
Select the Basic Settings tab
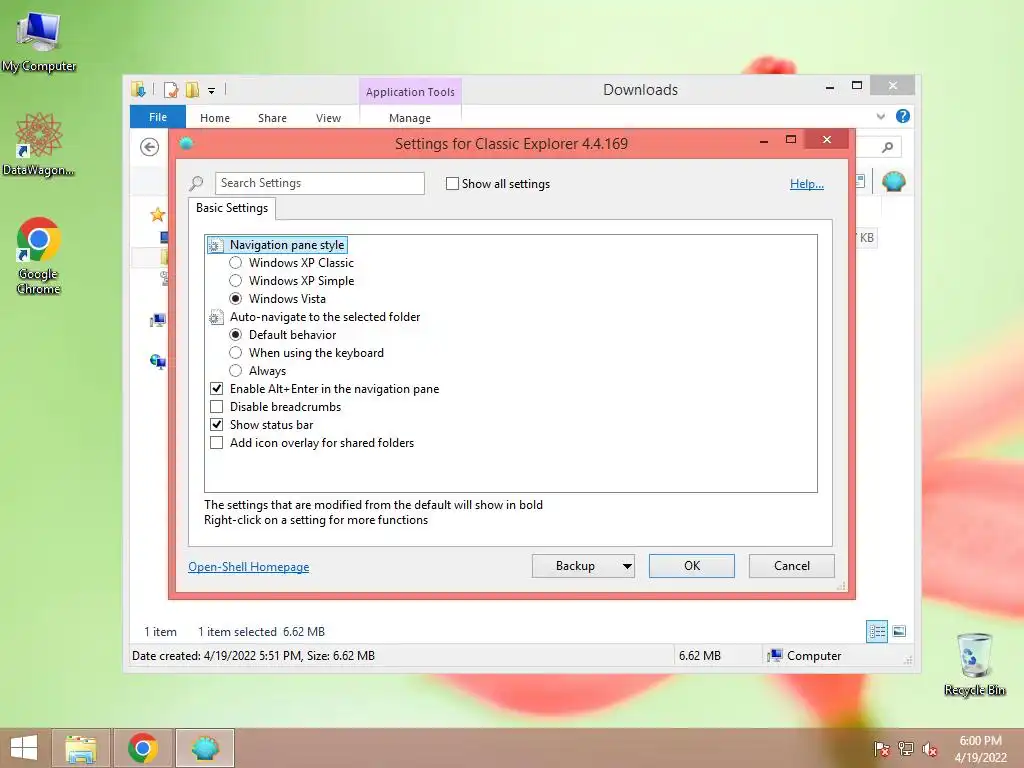pos(232,208)
